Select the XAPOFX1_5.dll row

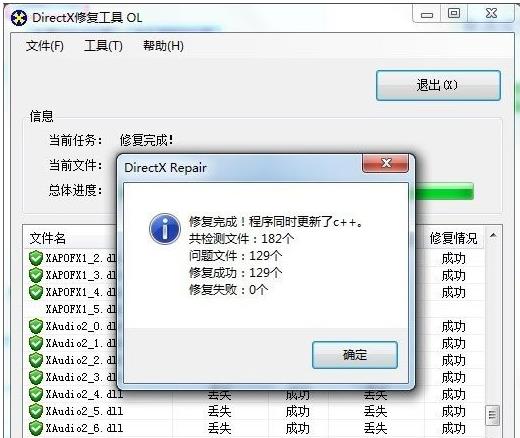[x=253, y=309]
